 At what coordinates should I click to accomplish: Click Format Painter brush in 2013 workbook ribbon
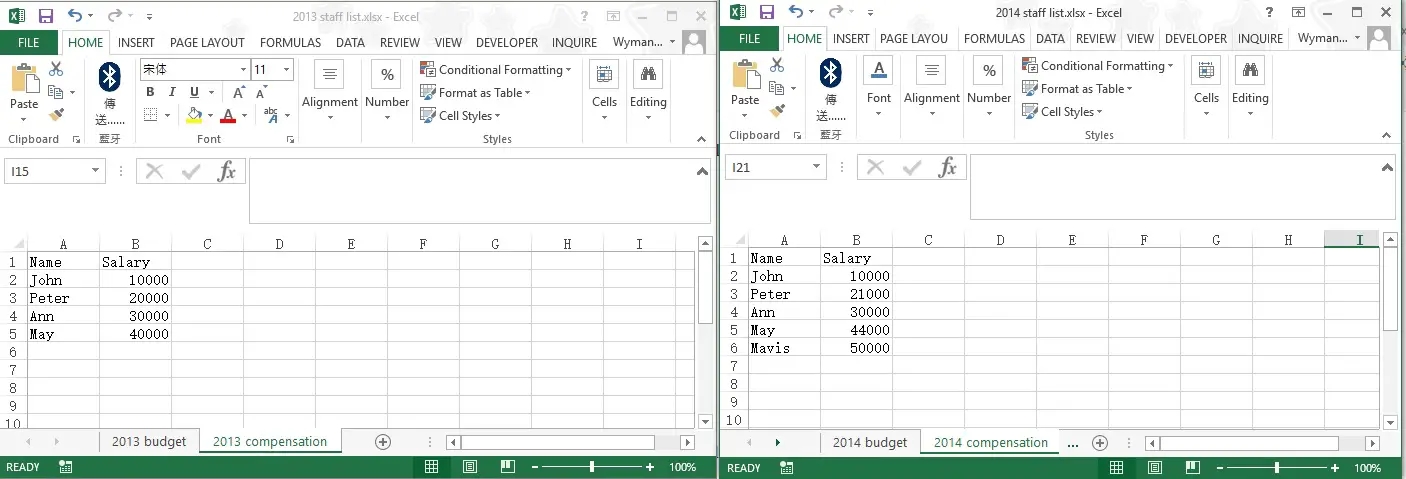(56, 115)
